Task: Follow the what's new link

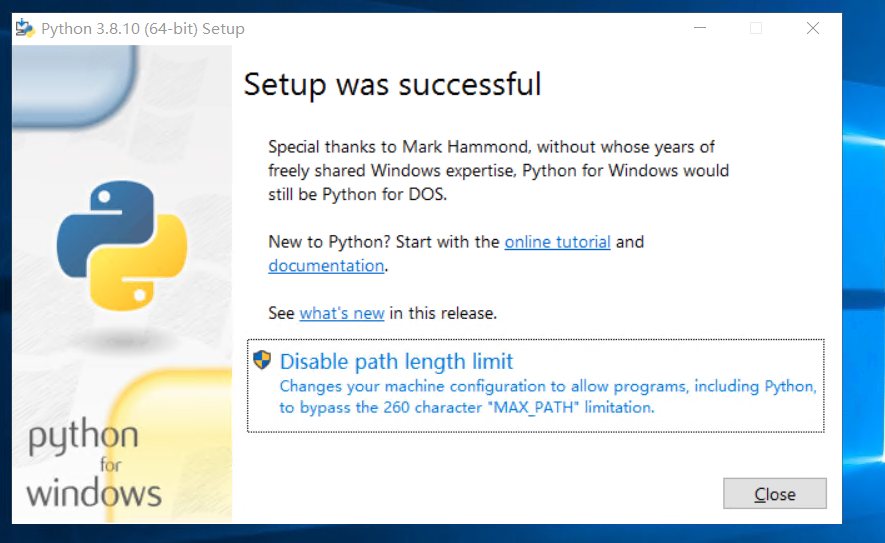Action: [x=341, y=313]
